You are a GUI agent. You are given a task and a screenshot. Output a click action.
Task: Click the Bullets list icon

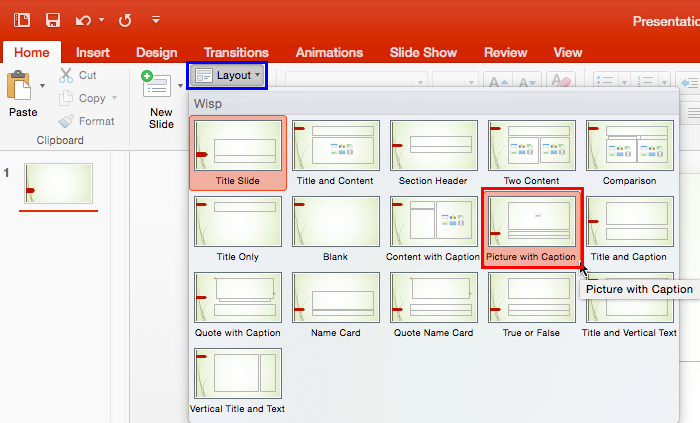coord(605,81)
